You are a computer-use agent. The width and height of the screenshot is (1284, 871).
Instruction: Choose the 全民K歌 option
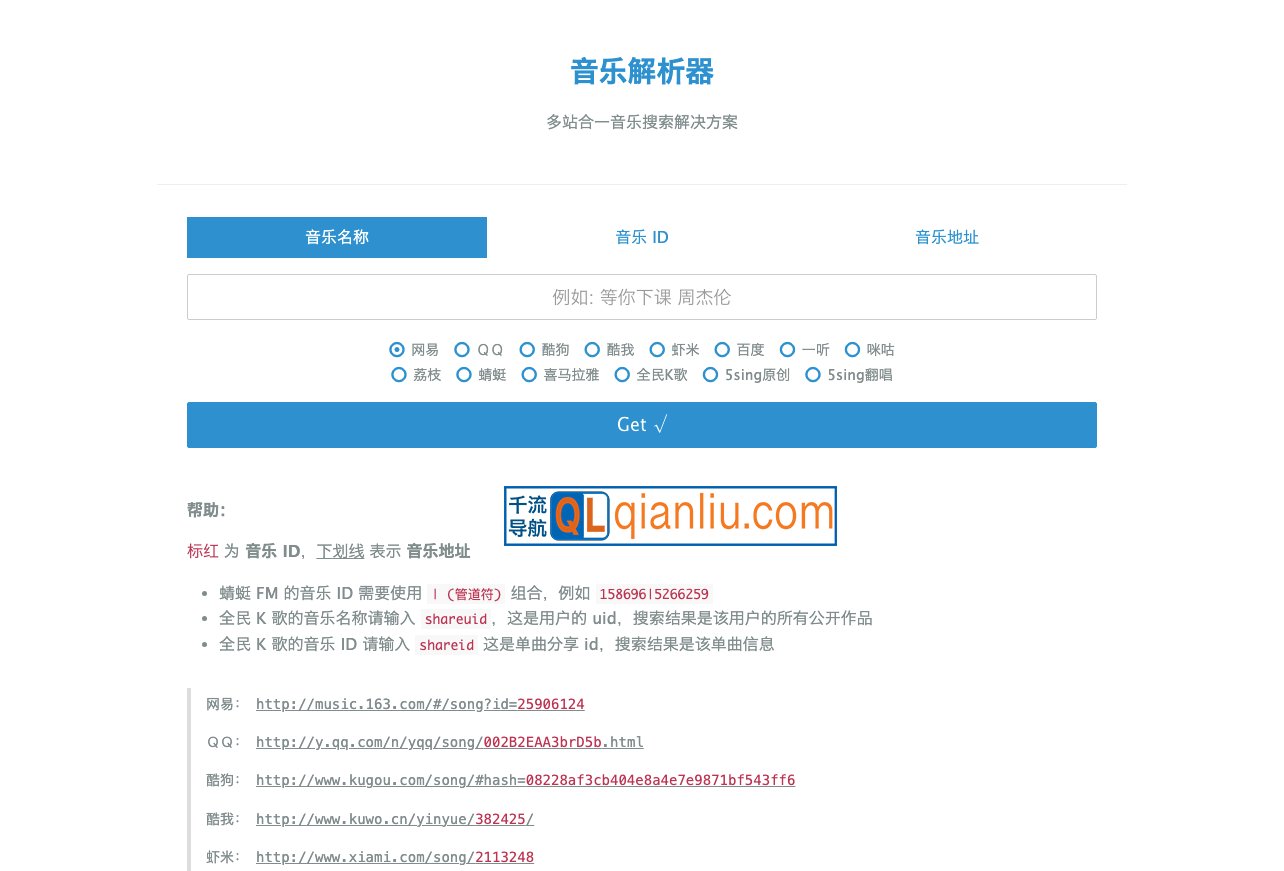622,374
